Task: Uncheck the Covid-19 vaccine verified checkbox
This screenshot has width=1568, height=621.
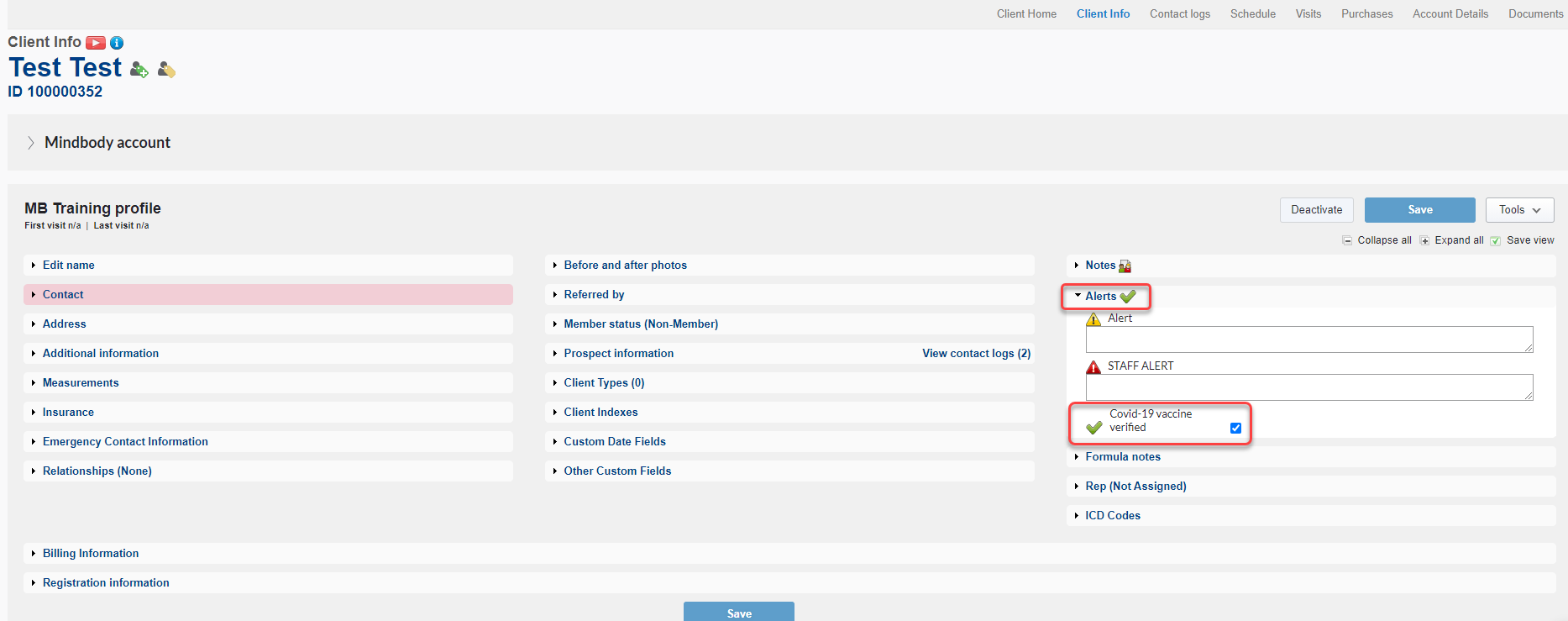Action: click(x=1235, y=428)
